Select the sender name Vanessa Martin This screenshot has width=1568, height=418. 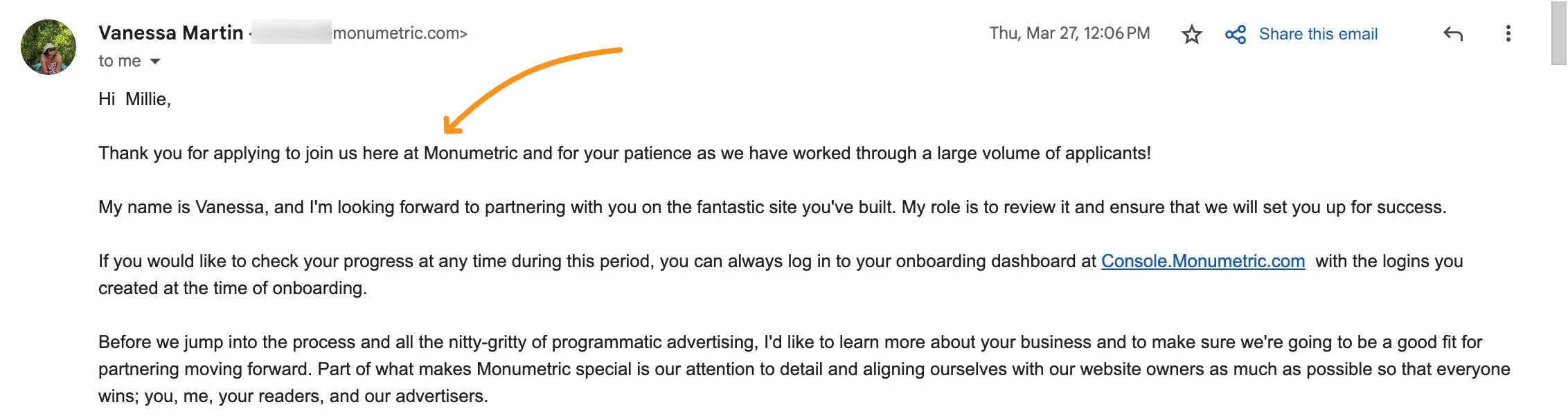tap(171, 33)
